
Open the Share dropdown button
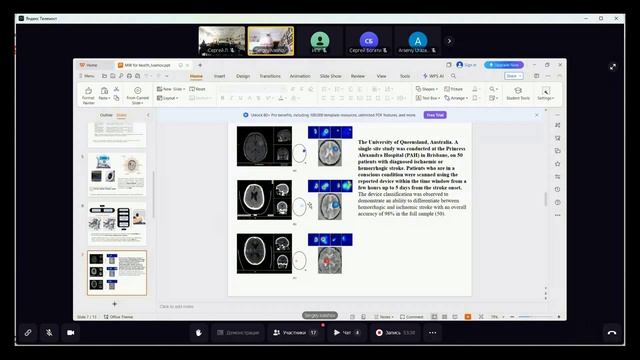(513, 76)
